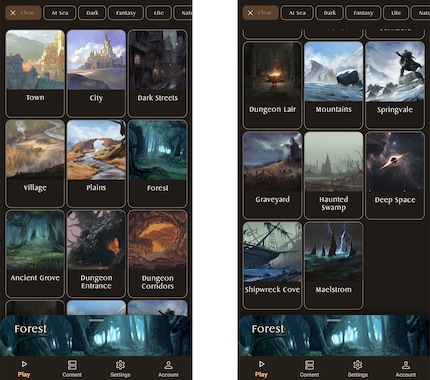Choose the Dungeon Corridors soundscape card
The height and width of the screenshot is (380, 430).
coord(157,253)
